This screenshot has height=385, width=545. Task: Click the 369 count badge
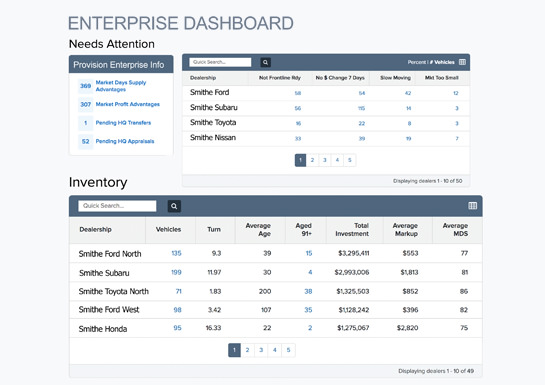86,86
